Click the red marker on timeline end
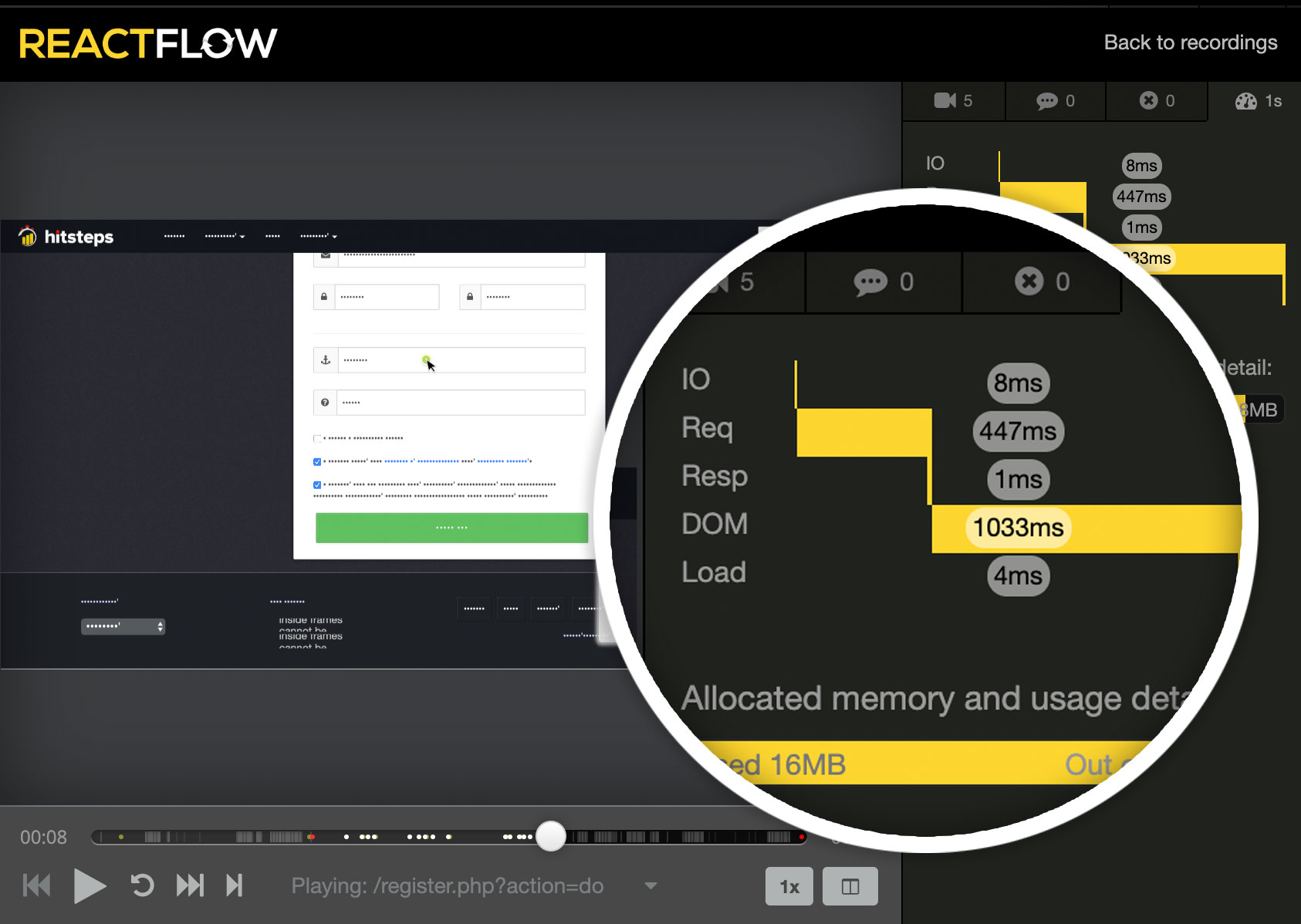1301x924 pixels. point(802,836)
